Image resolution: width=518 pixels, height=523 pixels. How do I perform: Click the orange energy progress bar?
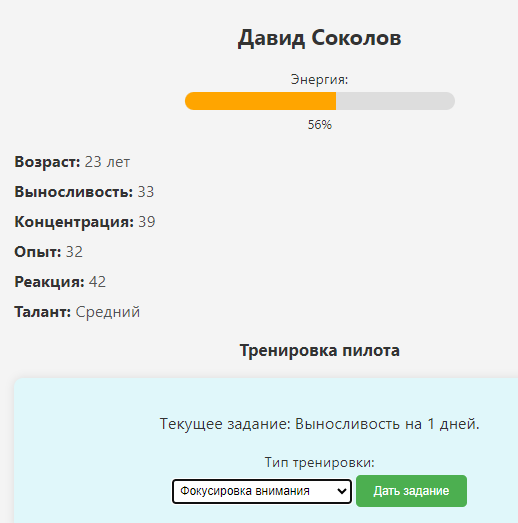click(x=320, y=101)
